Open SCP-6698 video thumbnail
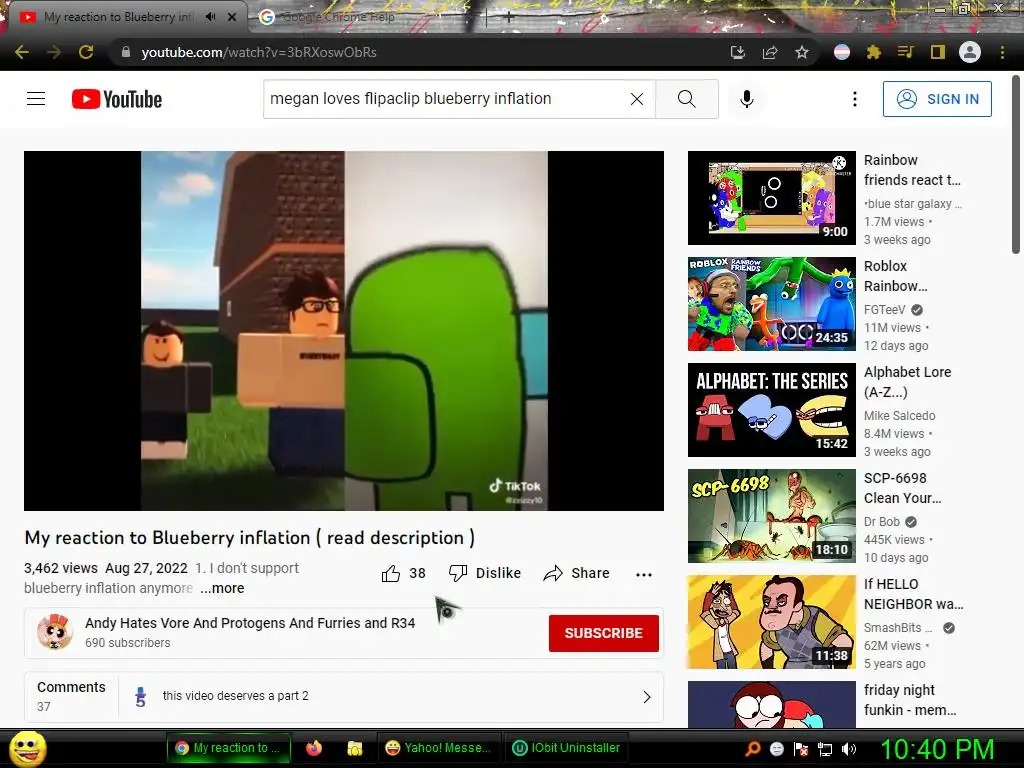 click(771, 515)
